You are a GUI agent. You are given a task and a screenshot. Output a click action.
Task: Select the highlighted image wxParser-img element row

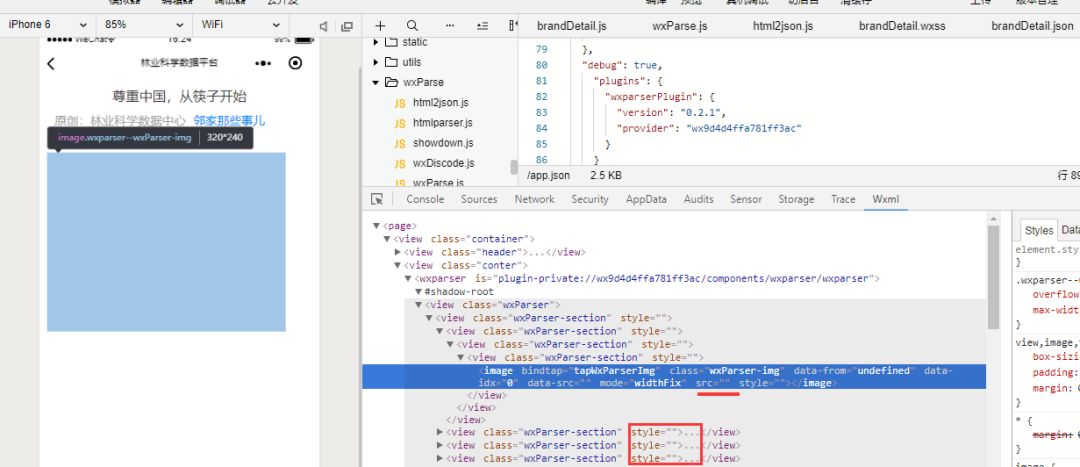pos(674,377)
